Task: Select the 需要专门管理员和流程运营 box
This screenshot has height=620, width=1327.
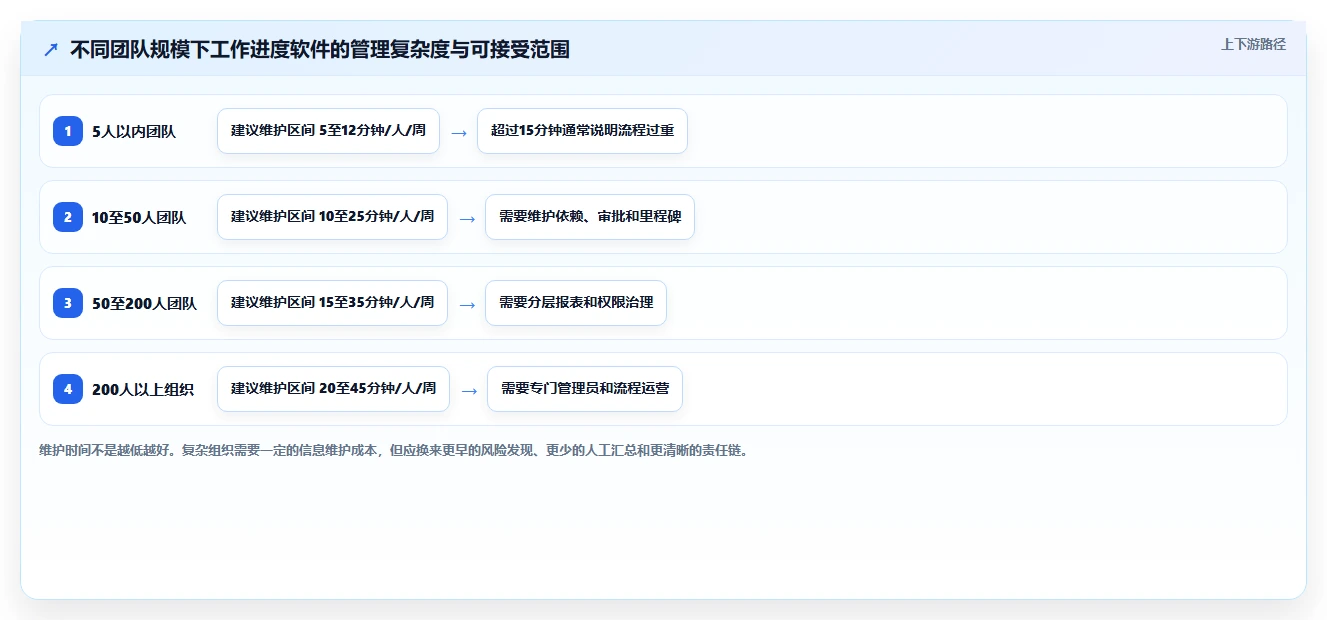Action: [x=585, y=389]
